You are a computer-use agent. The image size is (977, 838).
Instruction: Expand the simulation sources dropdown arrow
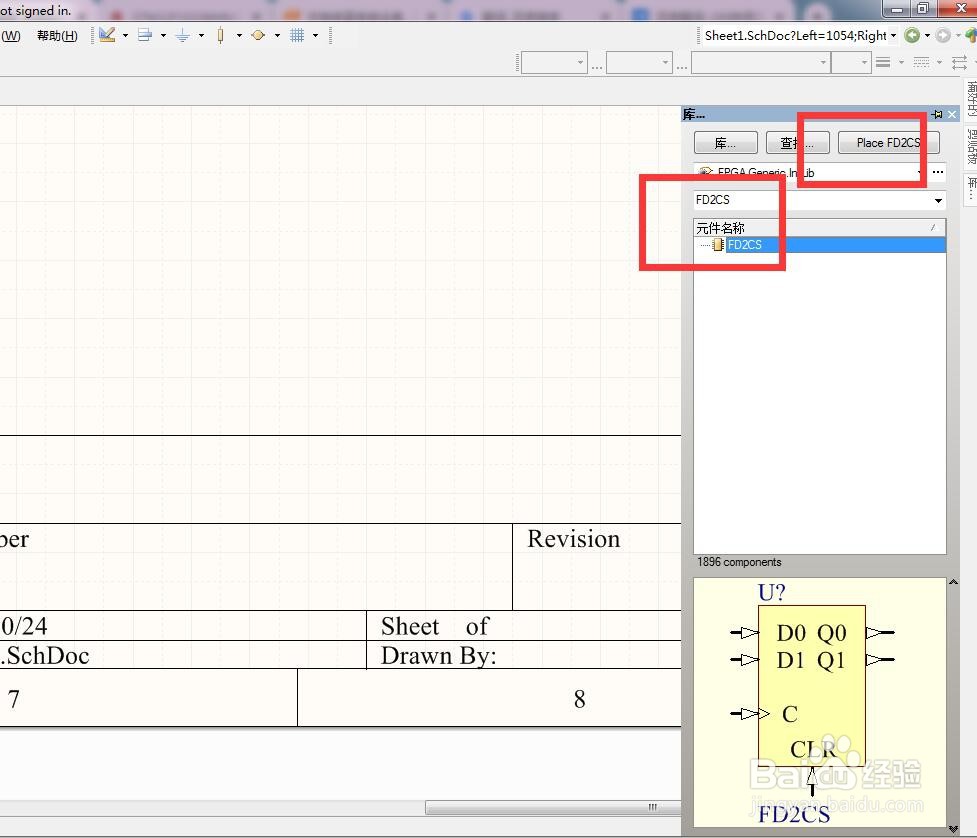point(277,36)
